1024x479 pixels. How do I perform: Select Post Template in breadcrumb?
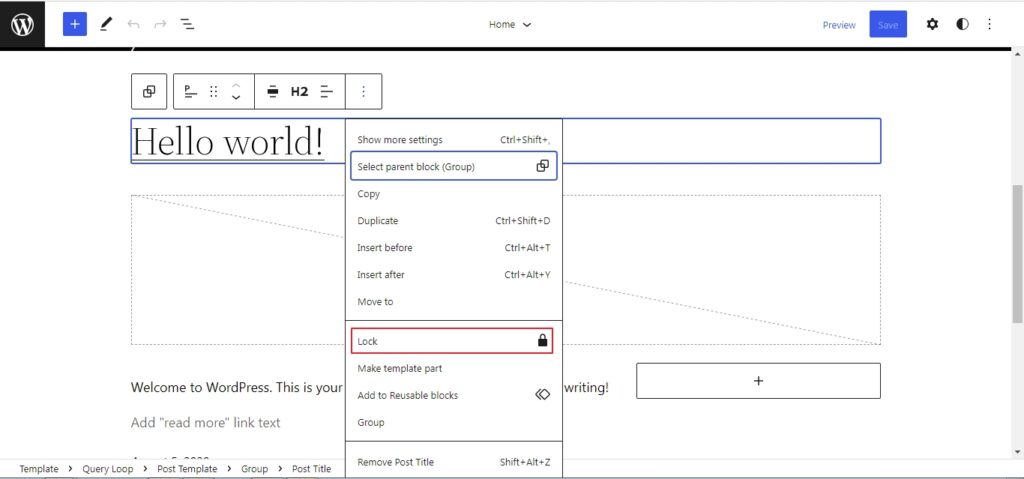pos(187,469)
